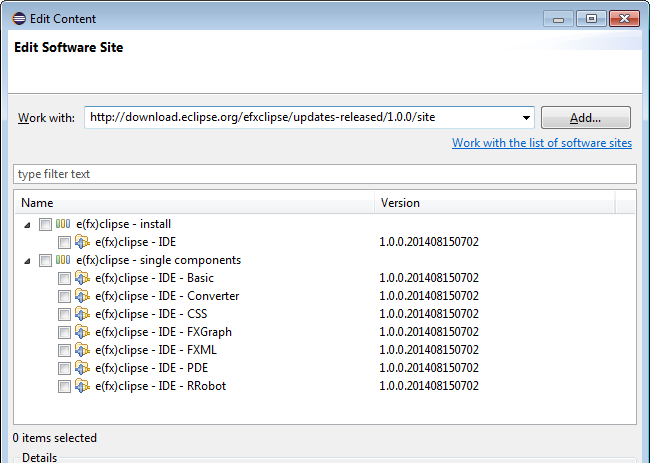The height and width of the screenshot is (463, 650).
Task: Click the version number of e(fx)clipse - IDE
Action: point(429,242)
